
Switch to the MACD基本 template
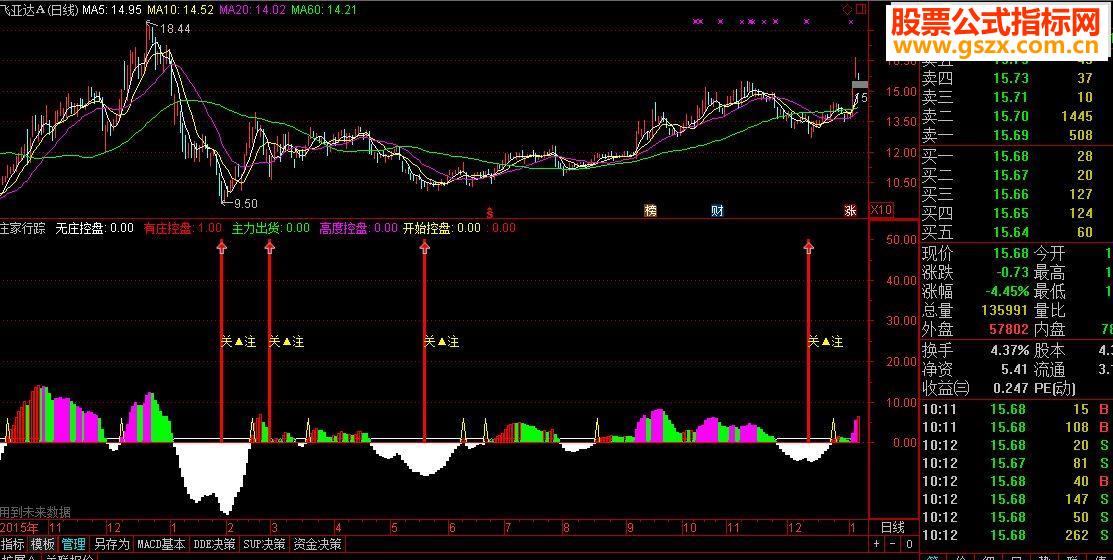pyautogui.click(x=161, y=544)
